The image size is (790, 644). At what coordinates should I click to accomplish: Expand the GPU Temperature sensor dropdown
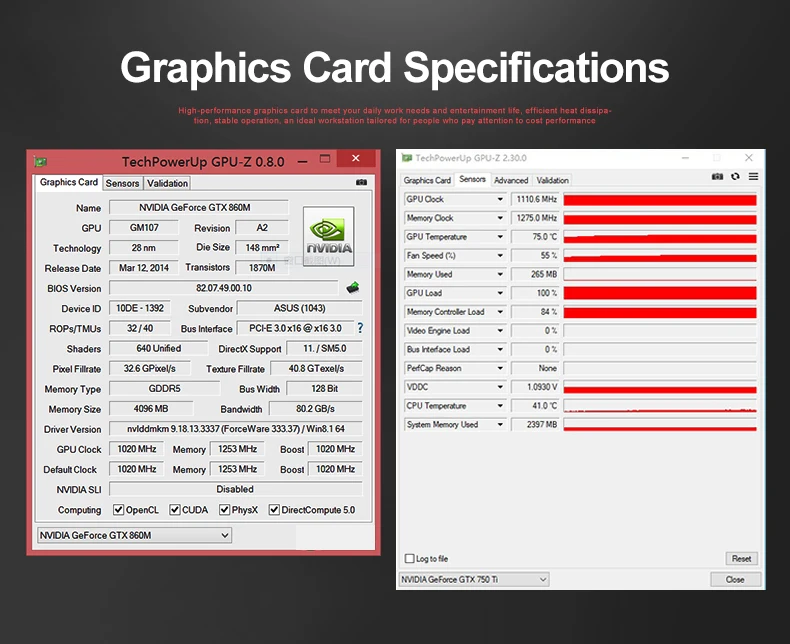point(500,237)
